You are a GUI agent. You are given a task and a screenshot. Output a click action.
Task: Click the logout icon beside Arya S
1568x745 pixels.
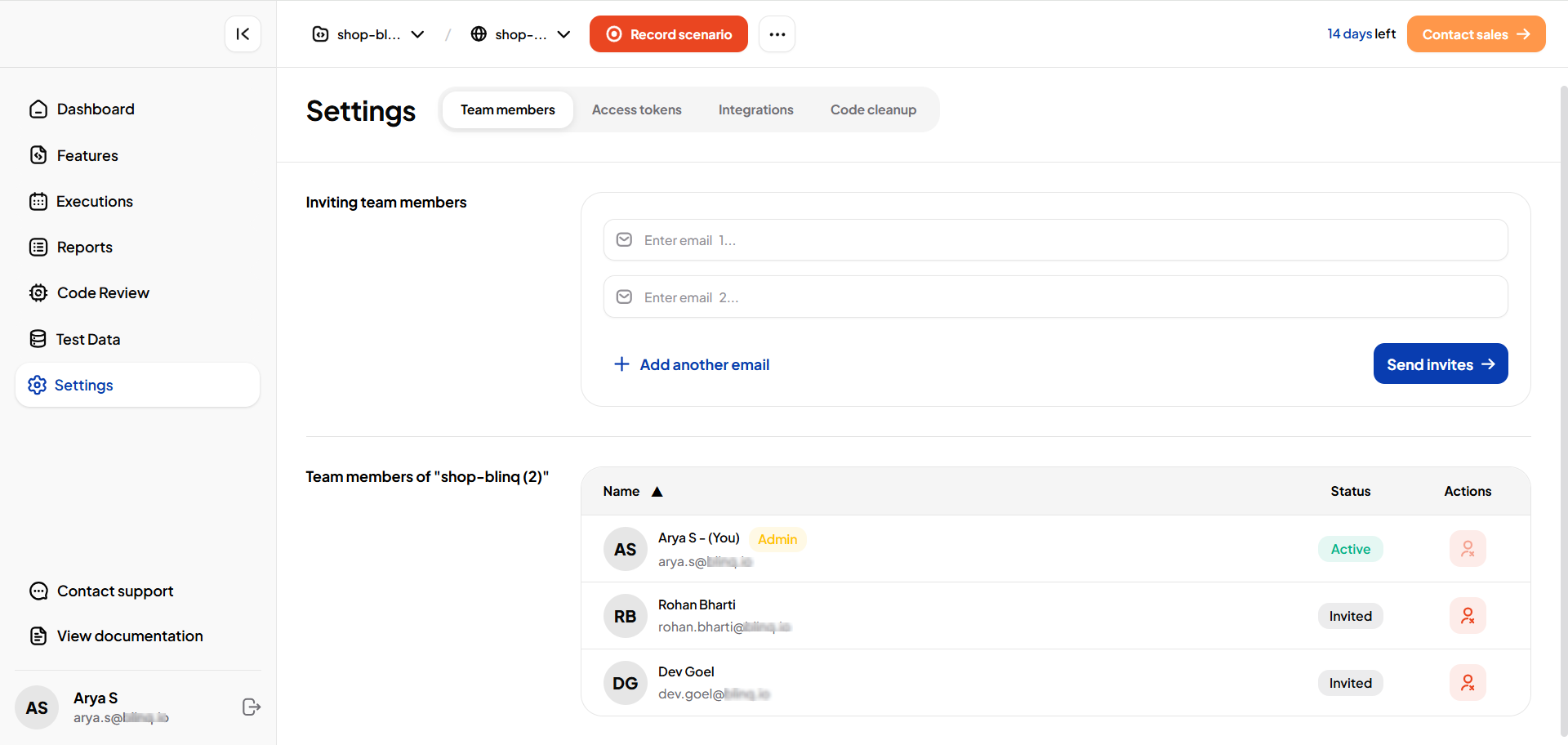tap(252, 707)
